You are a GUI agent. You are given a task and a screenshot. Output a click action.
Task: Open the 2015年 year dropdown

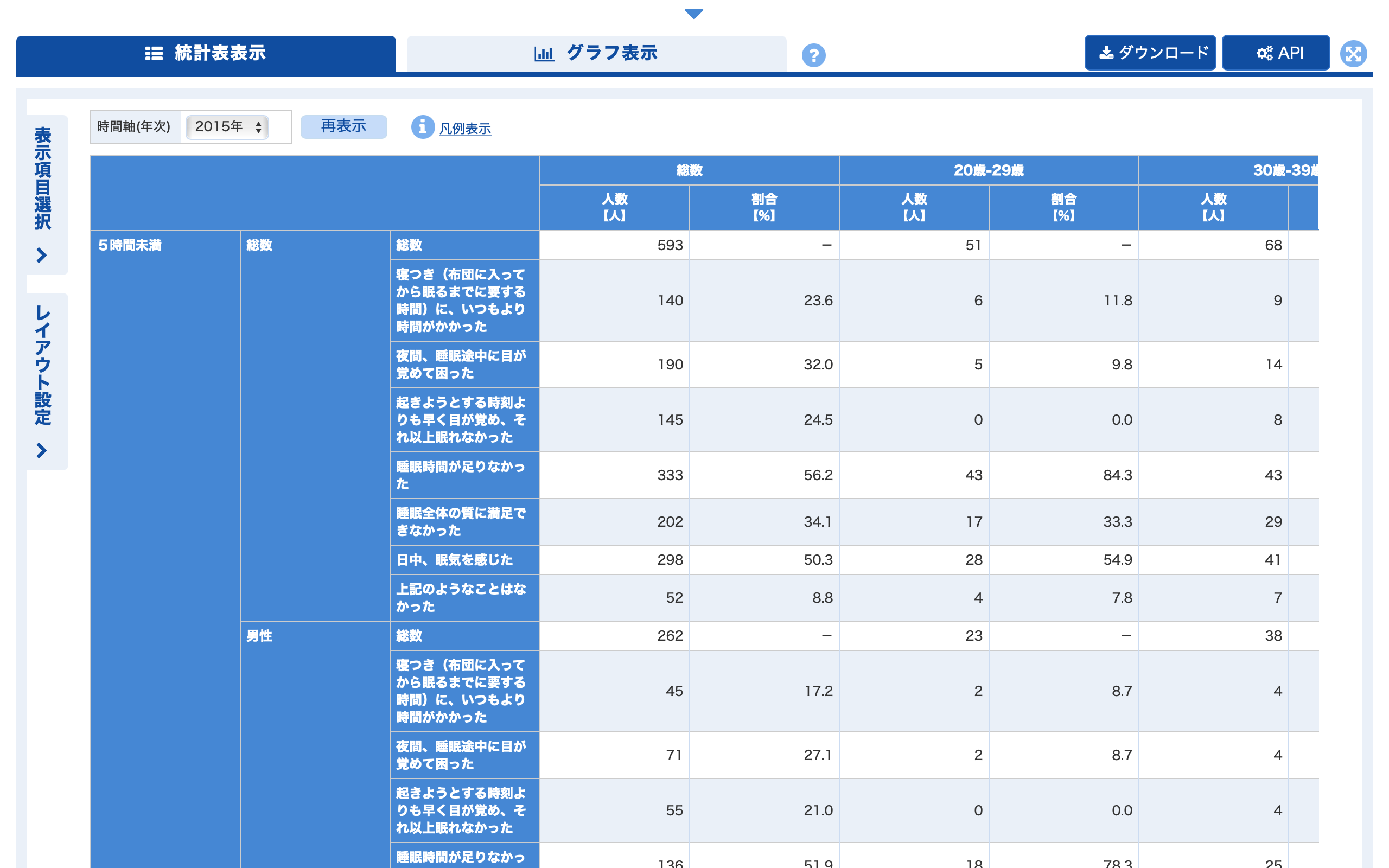pyautogui.click(x=227, y=126)
